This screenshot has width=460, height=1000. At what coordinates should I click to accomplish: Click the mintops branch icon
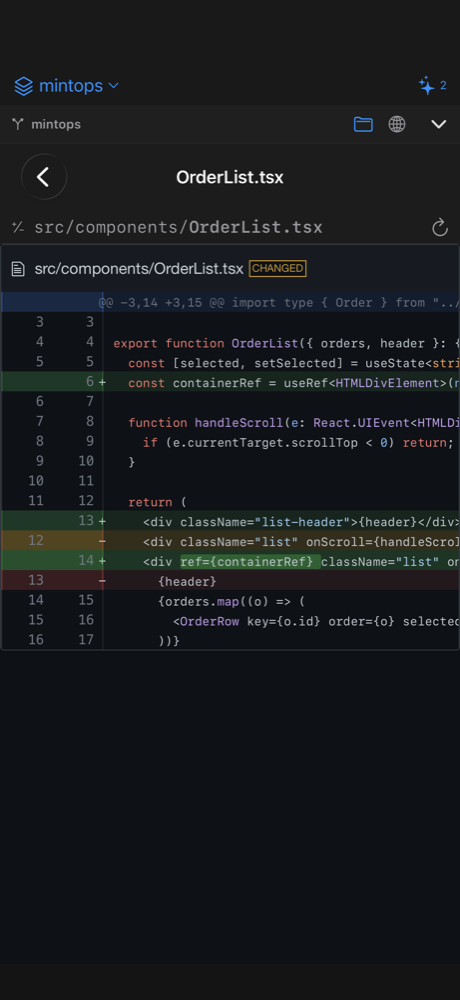18,124
